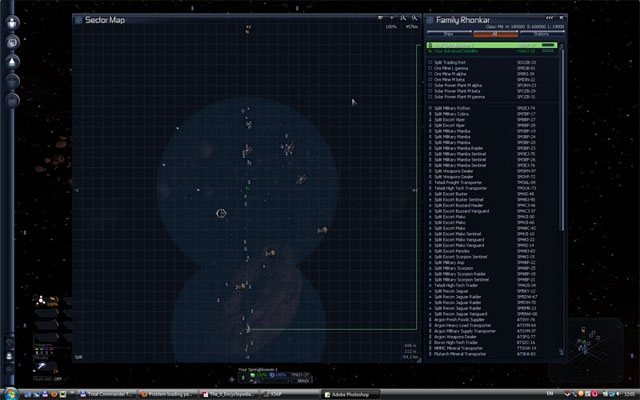Collapse the Family Rhonkar panel with arrows icon
Image resolution: width=640 pixels, height=400 pixels.
tap(550, 18)
